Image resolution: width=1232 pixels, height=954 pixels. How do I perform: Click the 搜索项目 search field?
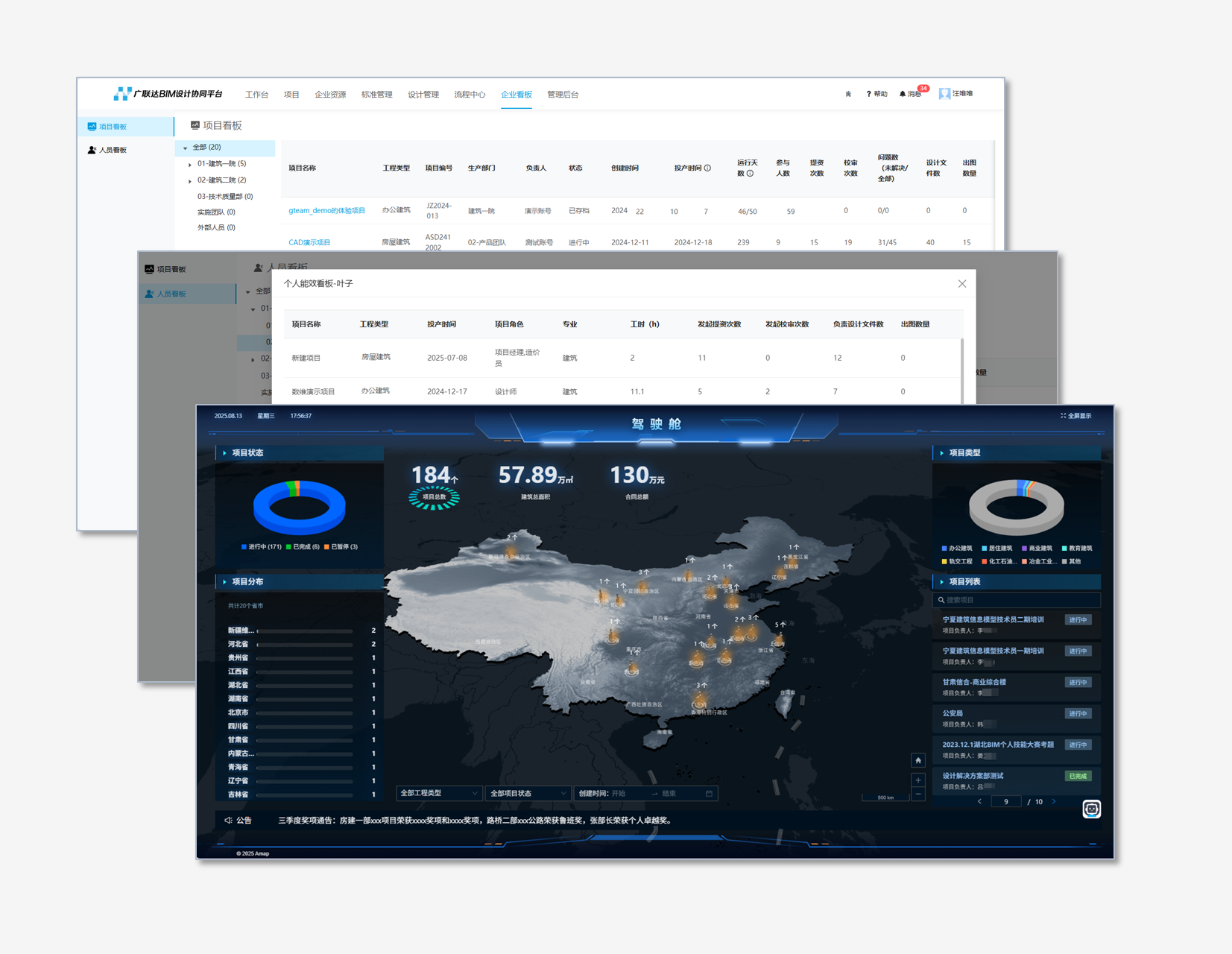[1017, 600]
